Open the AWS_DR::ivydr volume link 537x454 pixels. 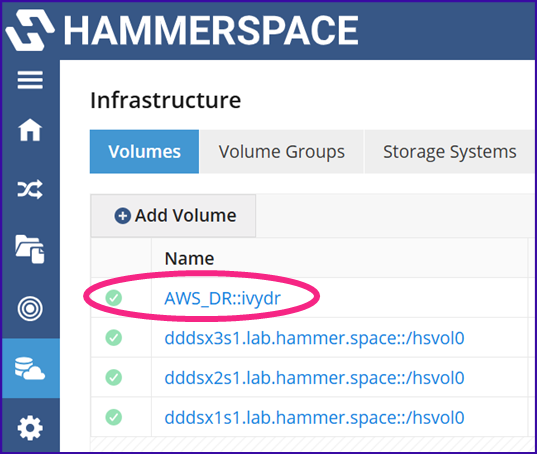click(223, 298)
